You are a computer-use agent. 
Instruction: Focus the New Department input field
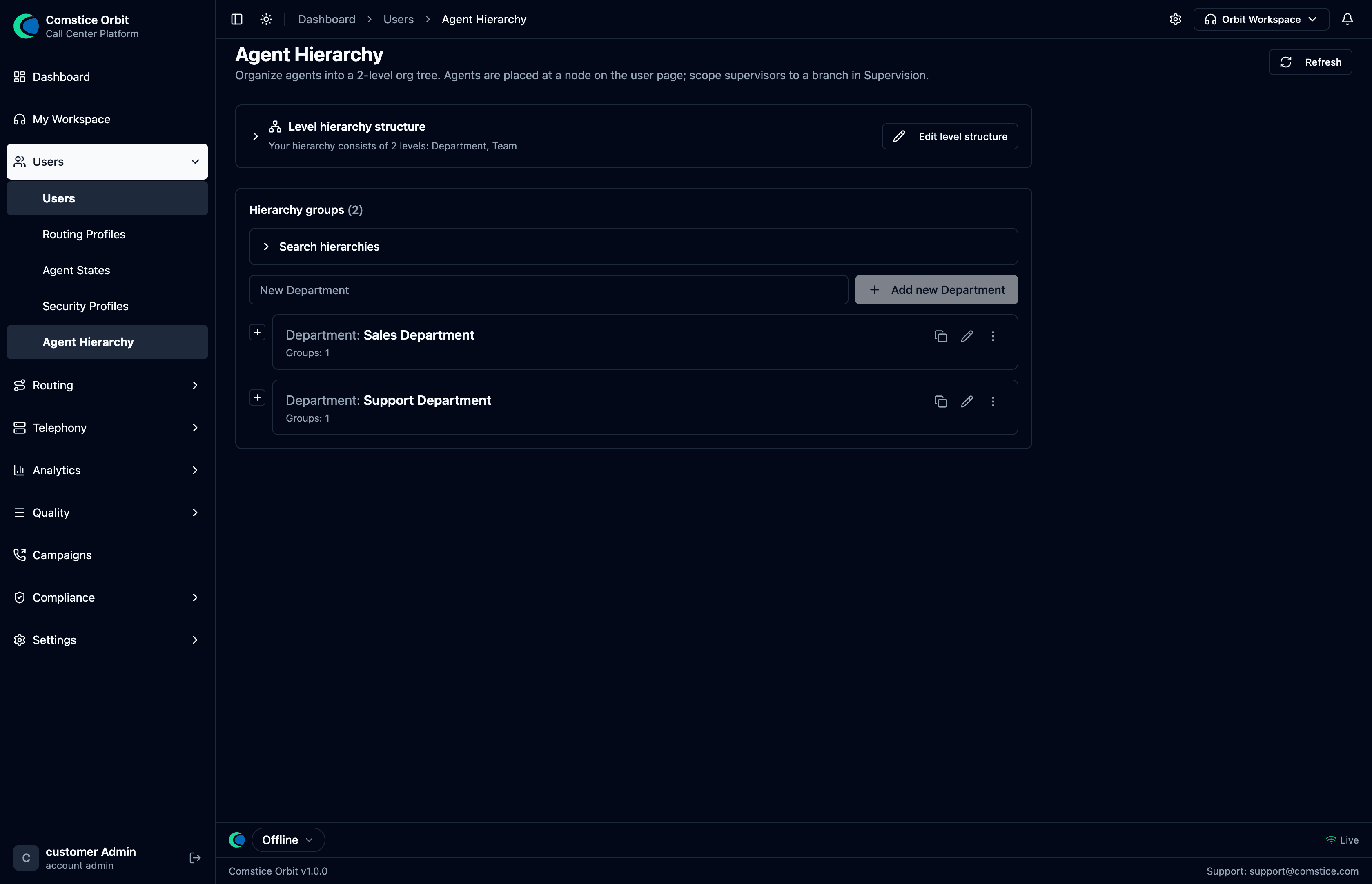click(x=548, y=290)
